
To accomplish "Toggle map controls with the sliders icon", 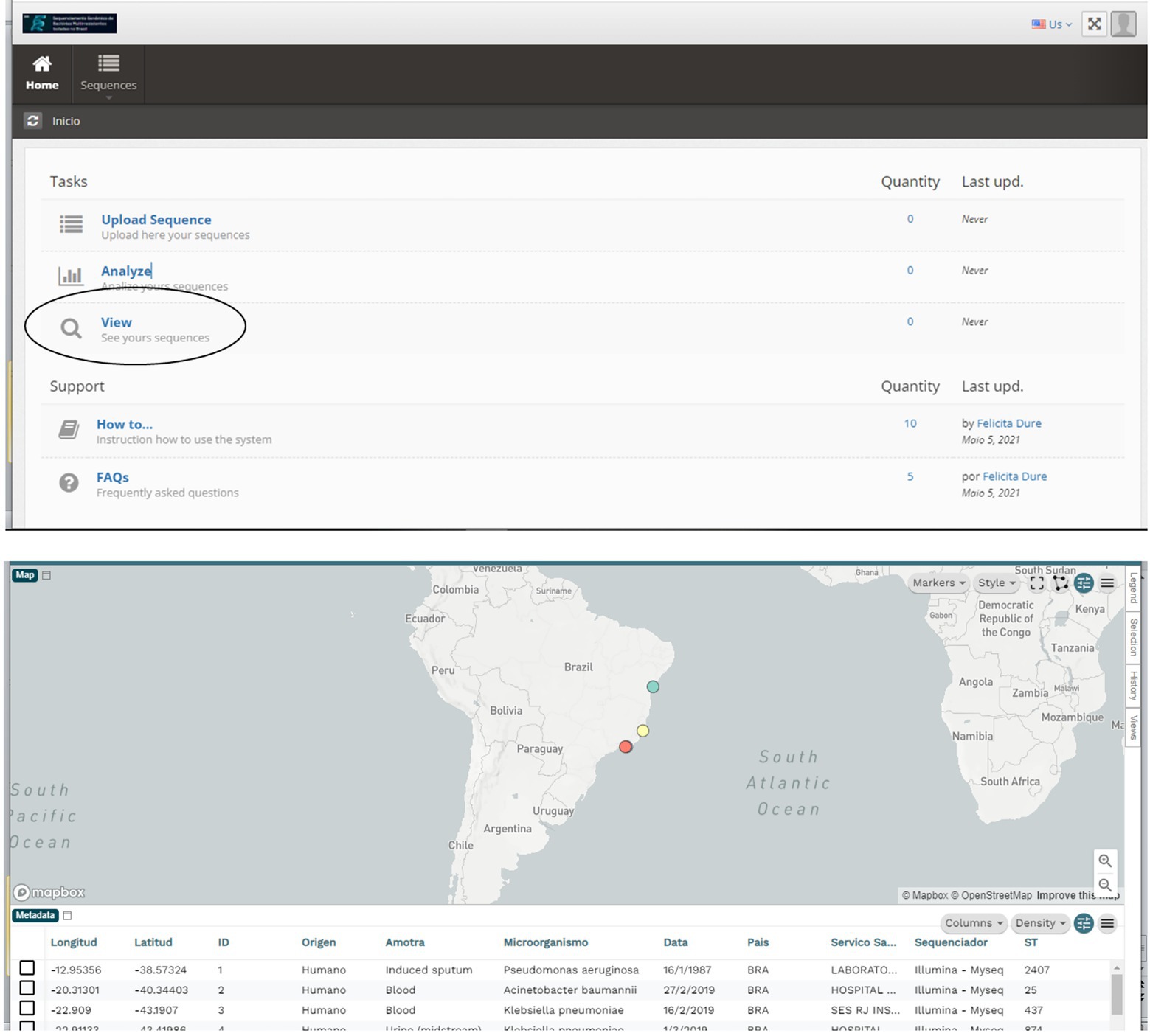I will click(x=1084, y=583).
